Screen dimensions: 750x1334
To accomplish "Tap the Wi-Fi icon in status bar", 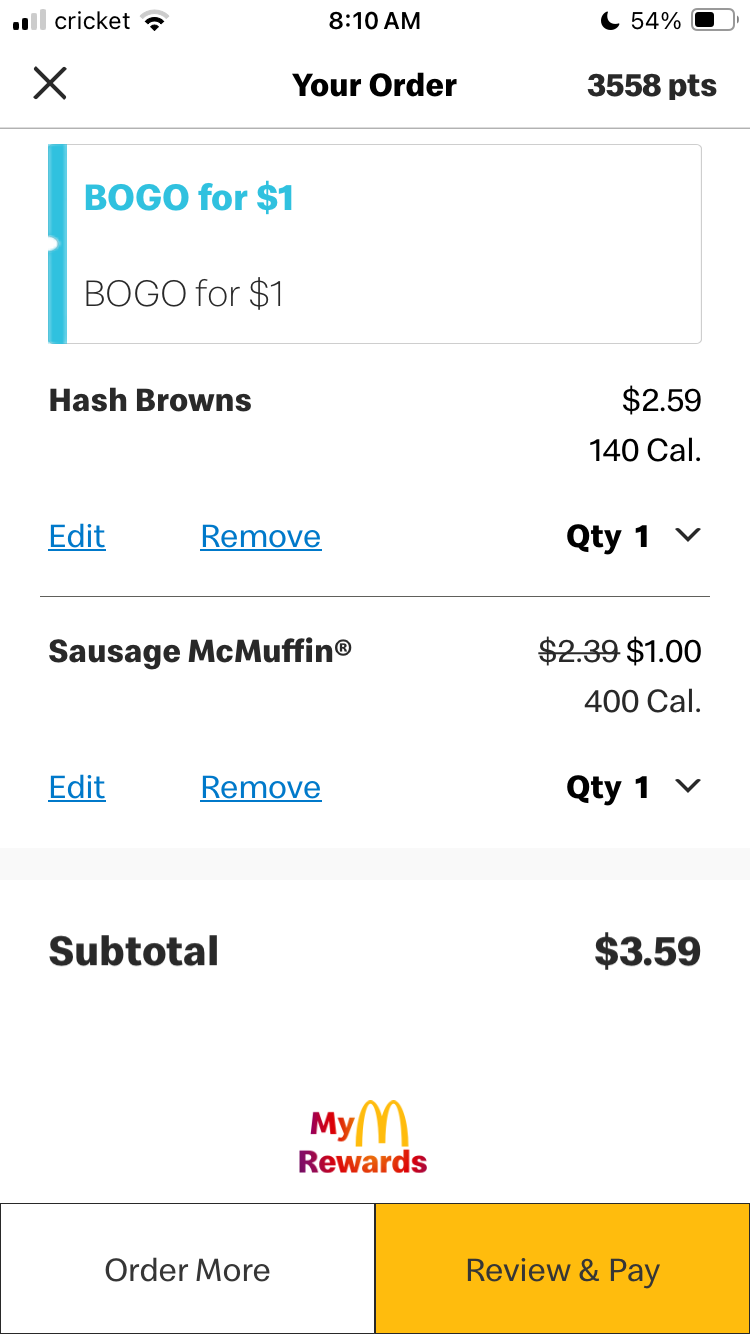I will 154,21.
